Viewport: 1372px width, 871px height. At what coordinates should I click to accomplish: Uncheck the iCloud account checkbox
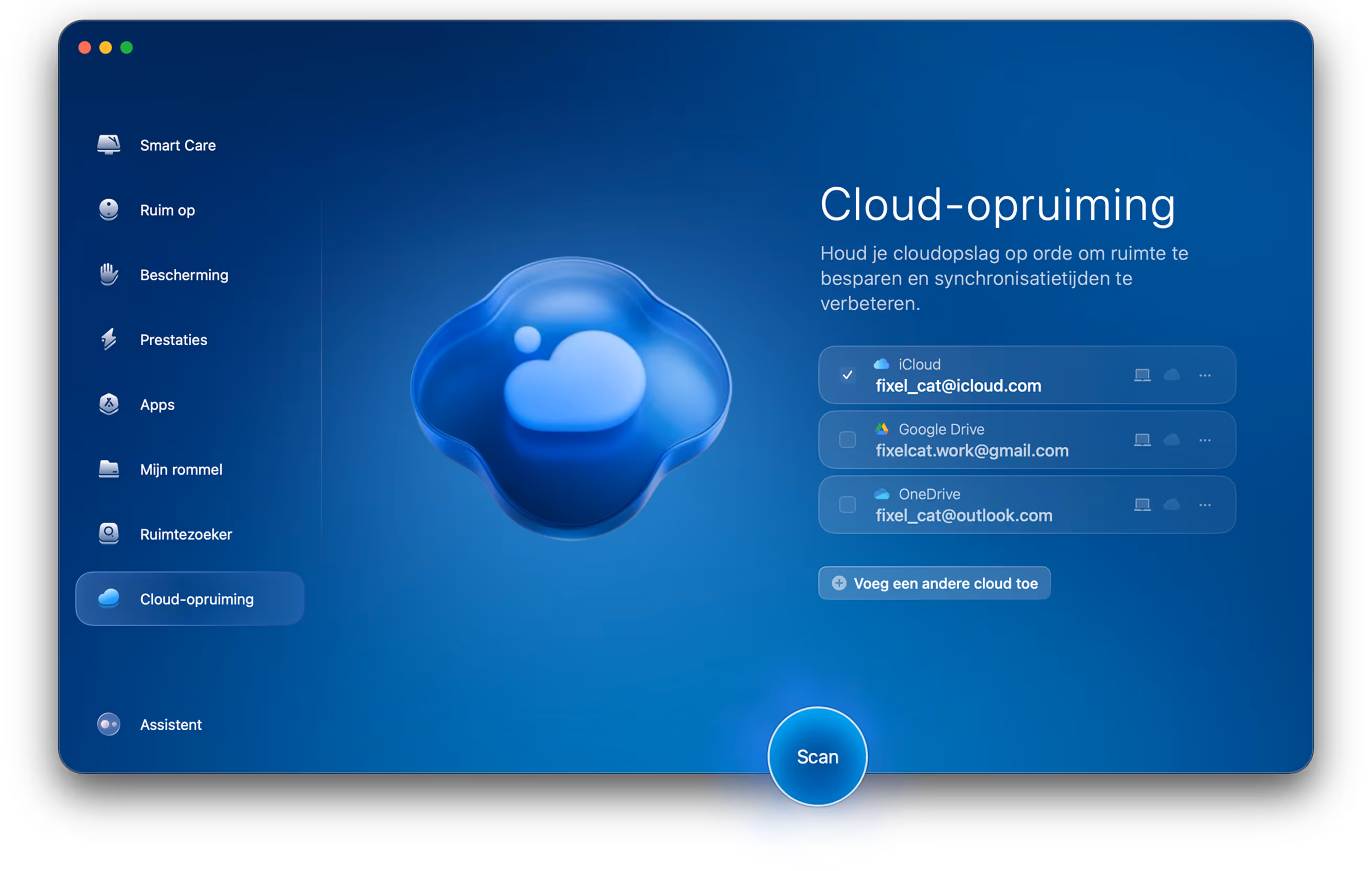coord(847,375)
